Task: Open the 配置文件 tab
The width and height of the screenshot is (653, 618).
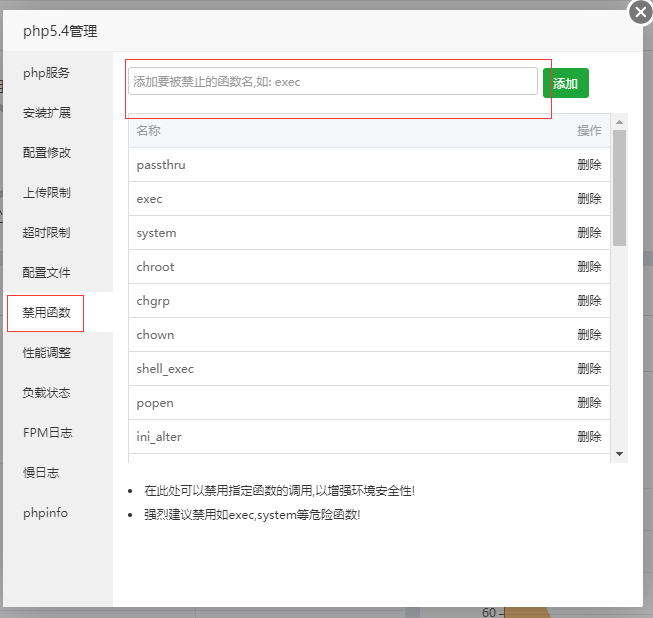Action: coord(47,273)
